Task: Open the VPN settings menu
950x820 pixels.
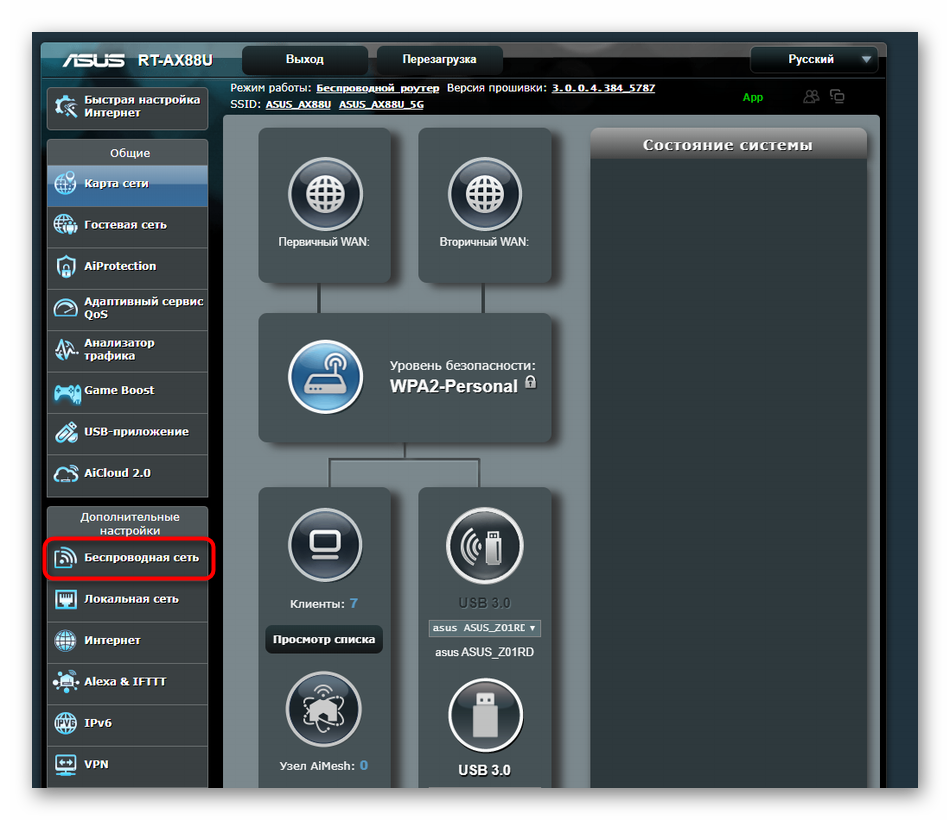Action: (x=128, y=764)
